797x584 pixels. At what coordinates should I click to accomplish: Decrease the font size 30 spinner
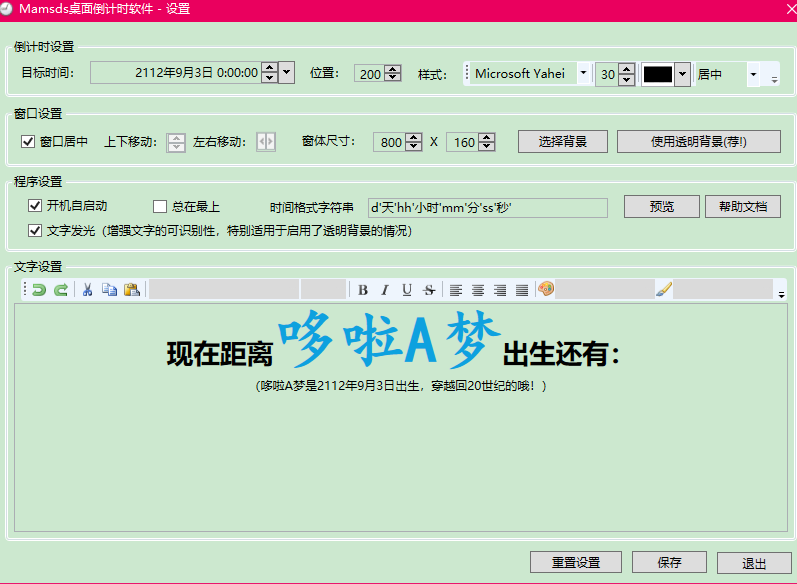click(627, 80)
